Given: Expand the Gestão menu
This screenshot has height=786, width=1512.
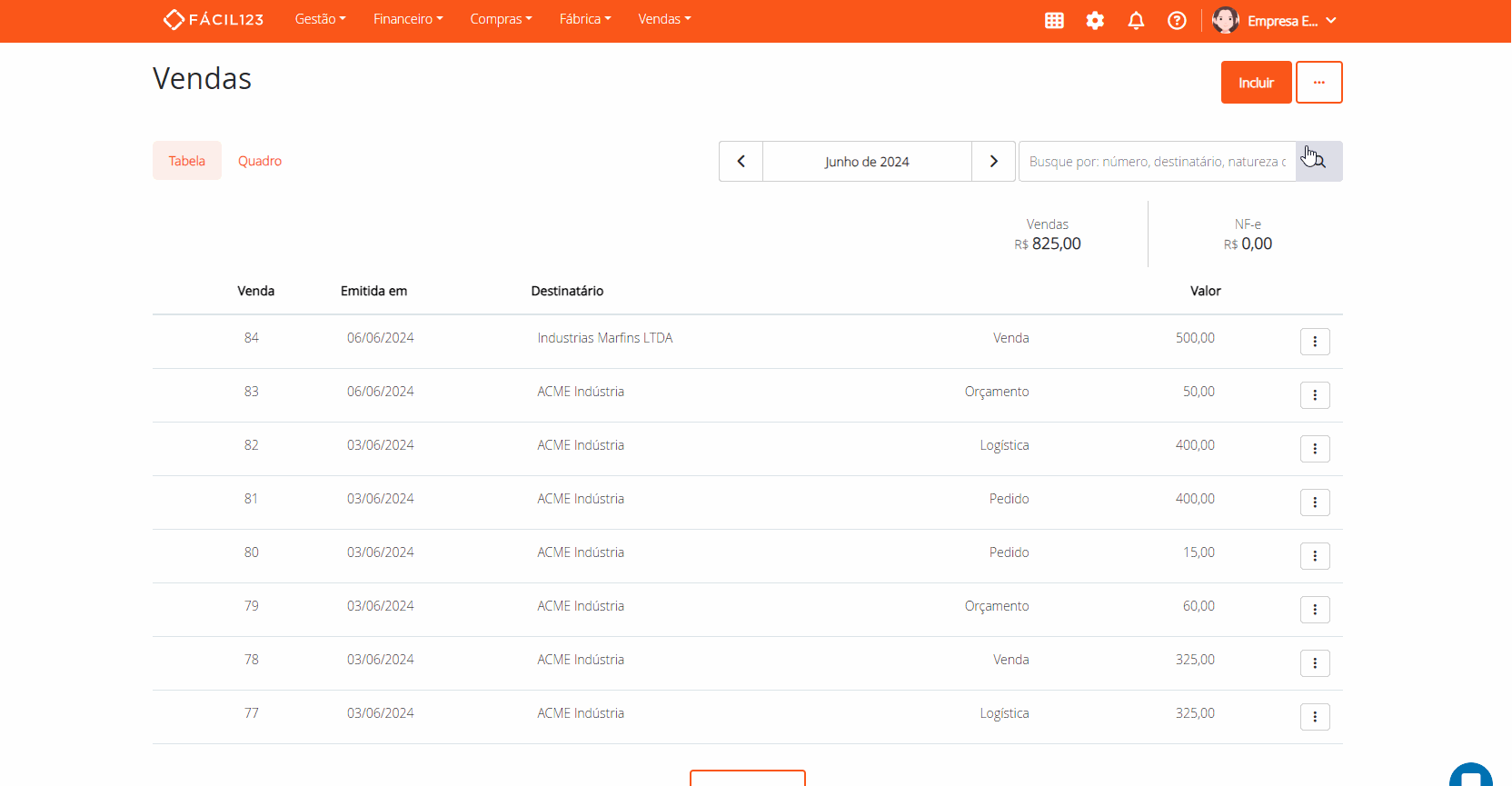Looking at the screenshot, I should pyautogui.click(x=320, y=19).
